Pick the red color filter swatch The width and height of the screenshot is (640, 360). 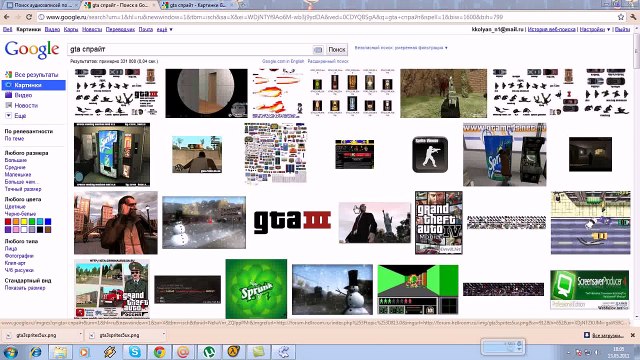(8, 222)
